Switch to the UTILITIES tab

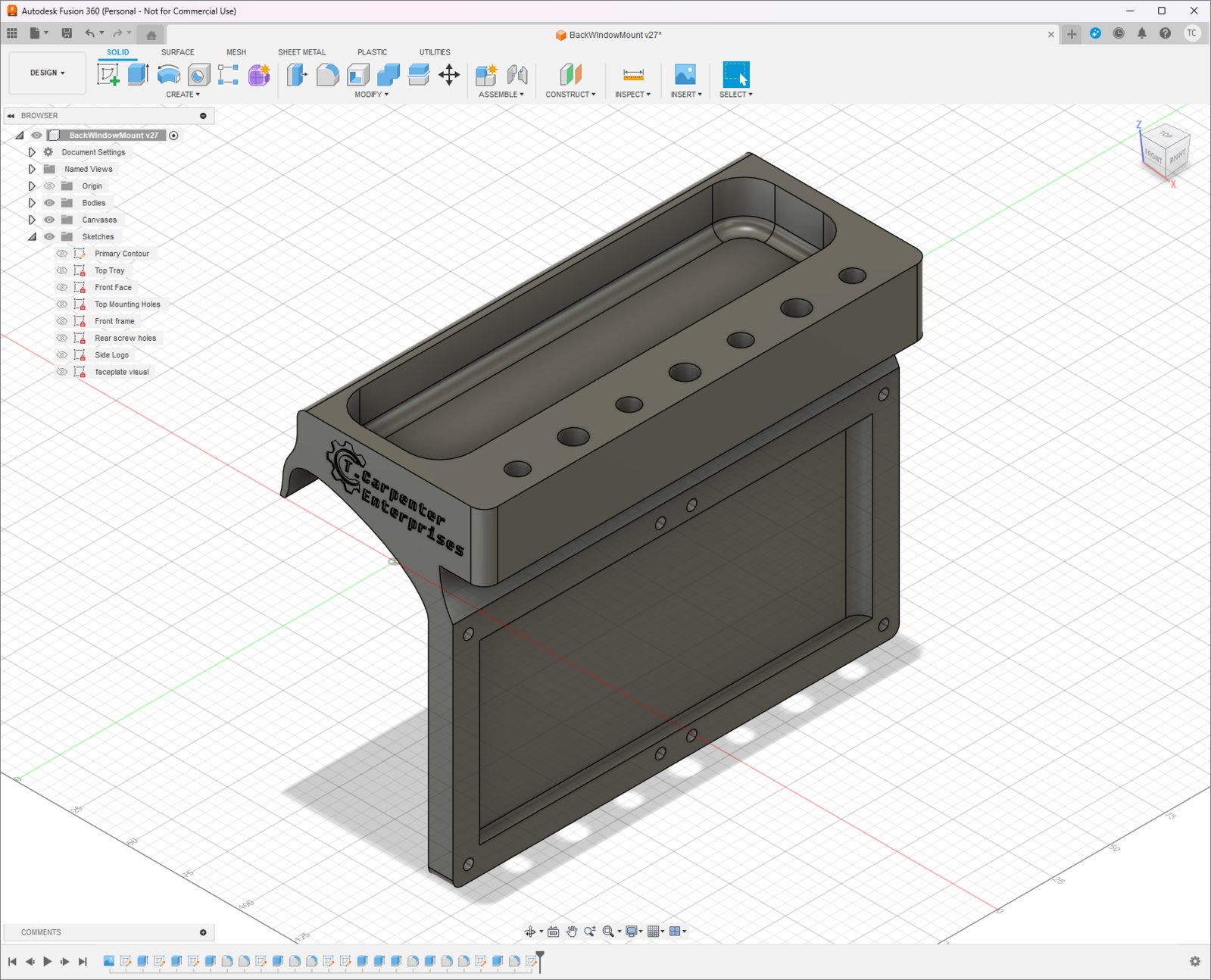pyautogui.click(x=435, y=52)
